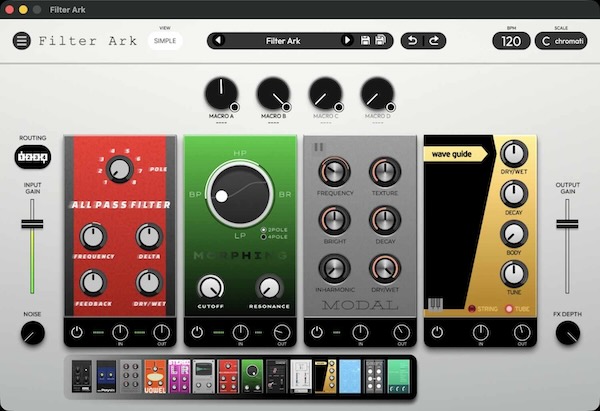
Task: Switch the SIMPLE view toggle
Action: pos(165,41)
